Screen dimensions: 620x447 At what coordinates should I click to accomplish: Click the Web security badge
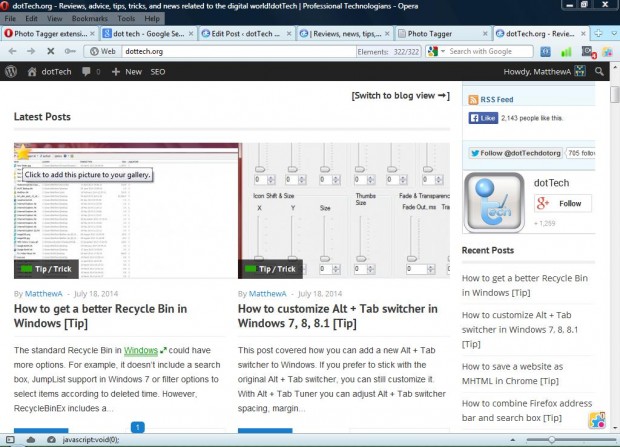(x=102, y=51)
